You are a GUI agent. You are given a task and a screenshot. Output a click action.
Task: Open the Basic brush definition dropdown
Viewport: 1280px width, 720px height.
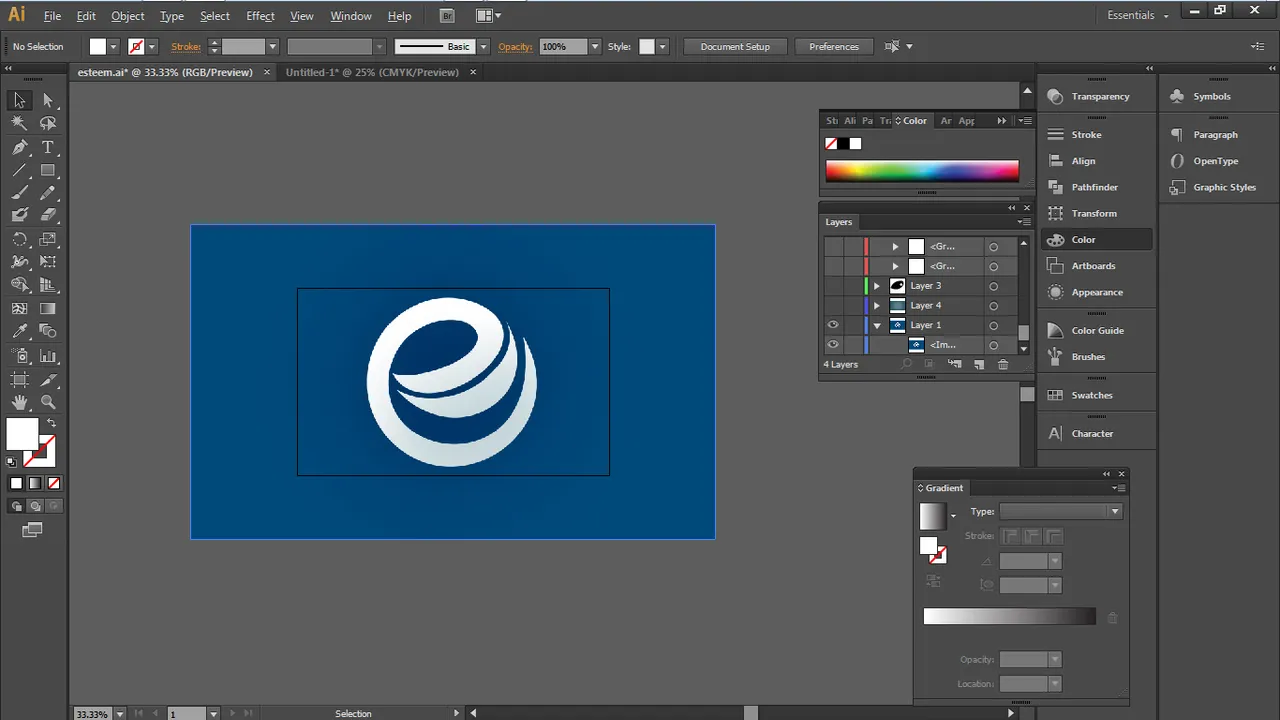483,47
